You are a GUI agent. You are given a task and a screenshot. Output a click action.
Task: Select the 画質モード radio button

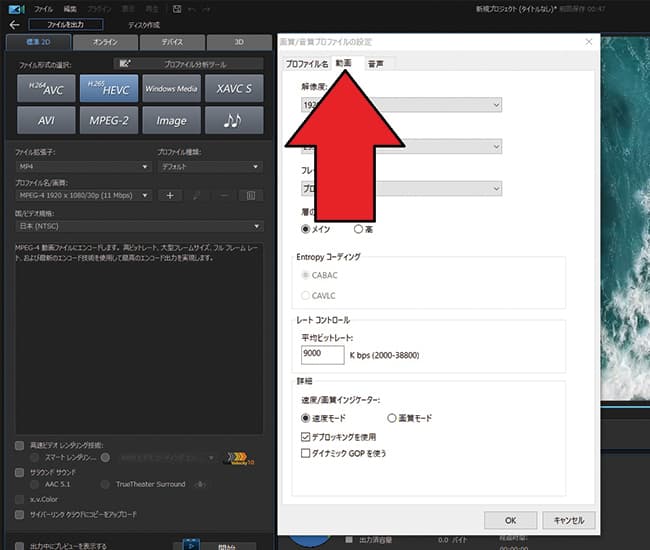pos(392,418)
